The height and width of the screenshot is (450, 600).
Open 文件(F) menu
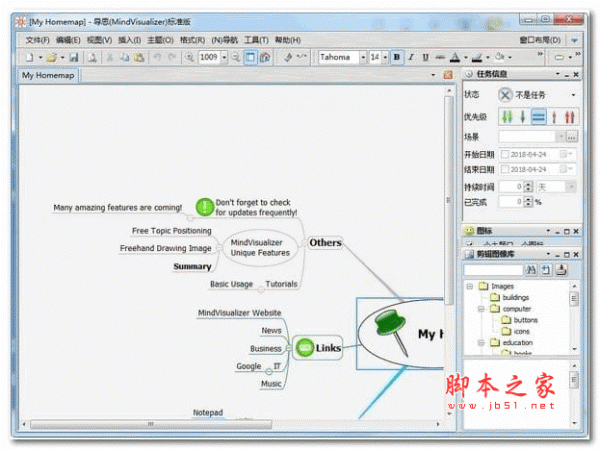(38, 40)
